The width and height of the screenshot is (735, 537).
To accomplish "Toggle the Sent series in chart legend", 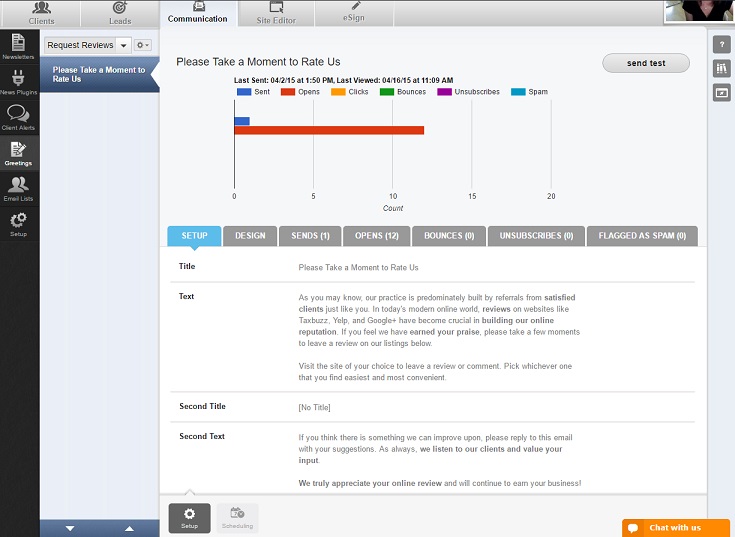I will [x=253, y=92].
